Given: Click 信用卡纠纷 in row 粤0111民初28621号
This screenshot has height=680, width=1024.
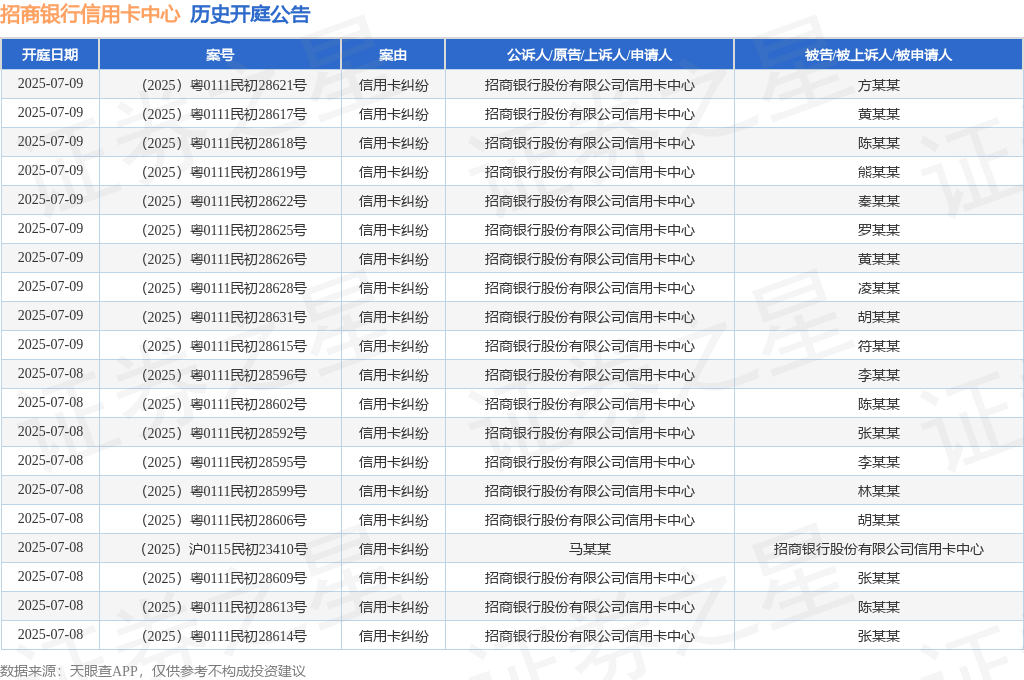Looking at the screenshot, I should point(393,85).
